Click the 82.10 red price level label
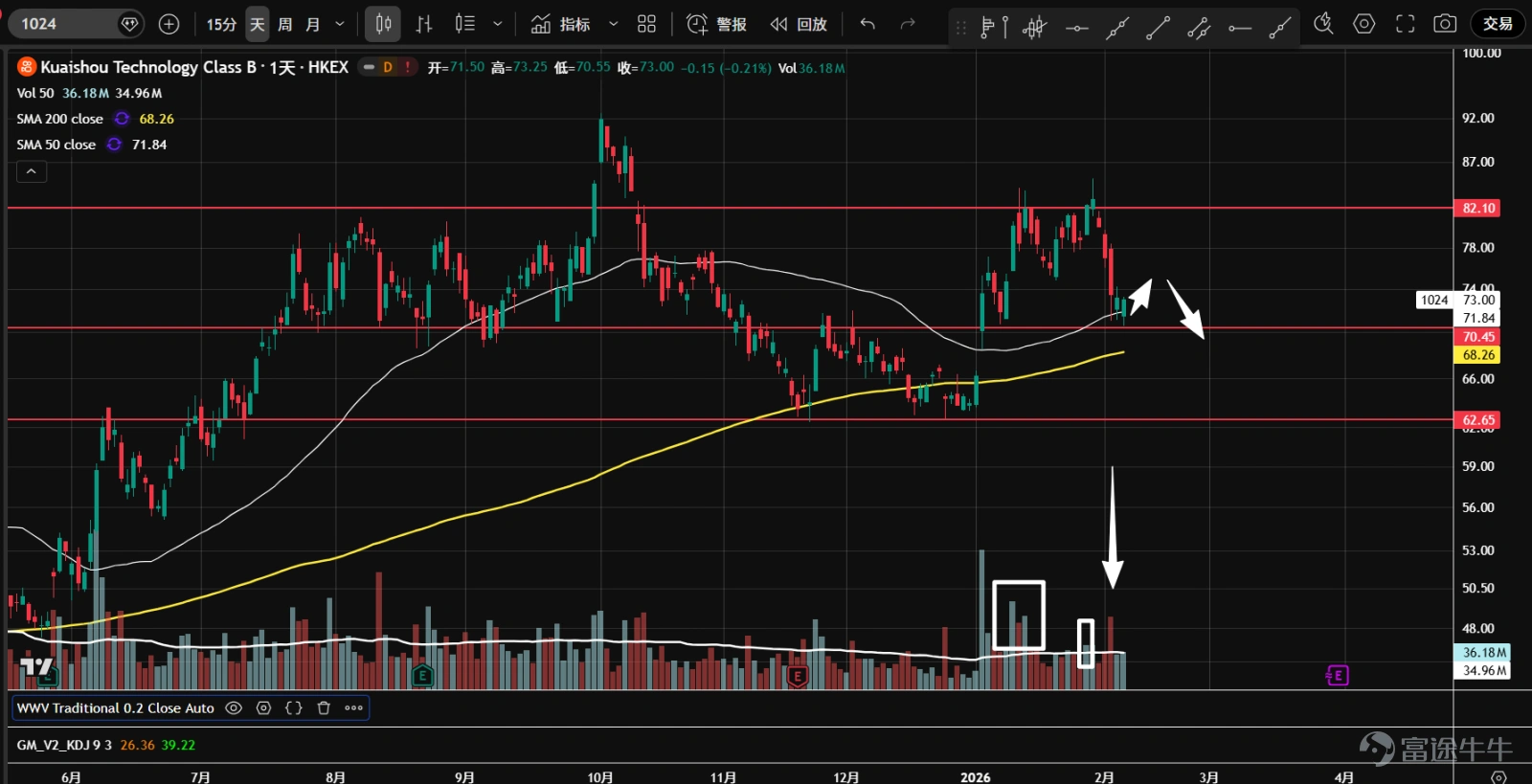The image size is (1532, 784). [1477, 208]
